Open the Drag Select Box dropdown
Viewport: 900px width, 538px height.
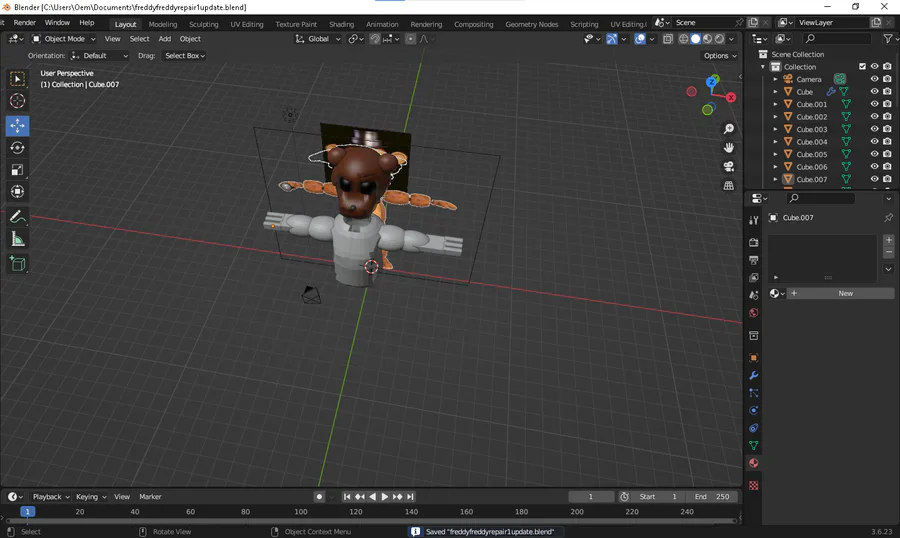[185, 56]
